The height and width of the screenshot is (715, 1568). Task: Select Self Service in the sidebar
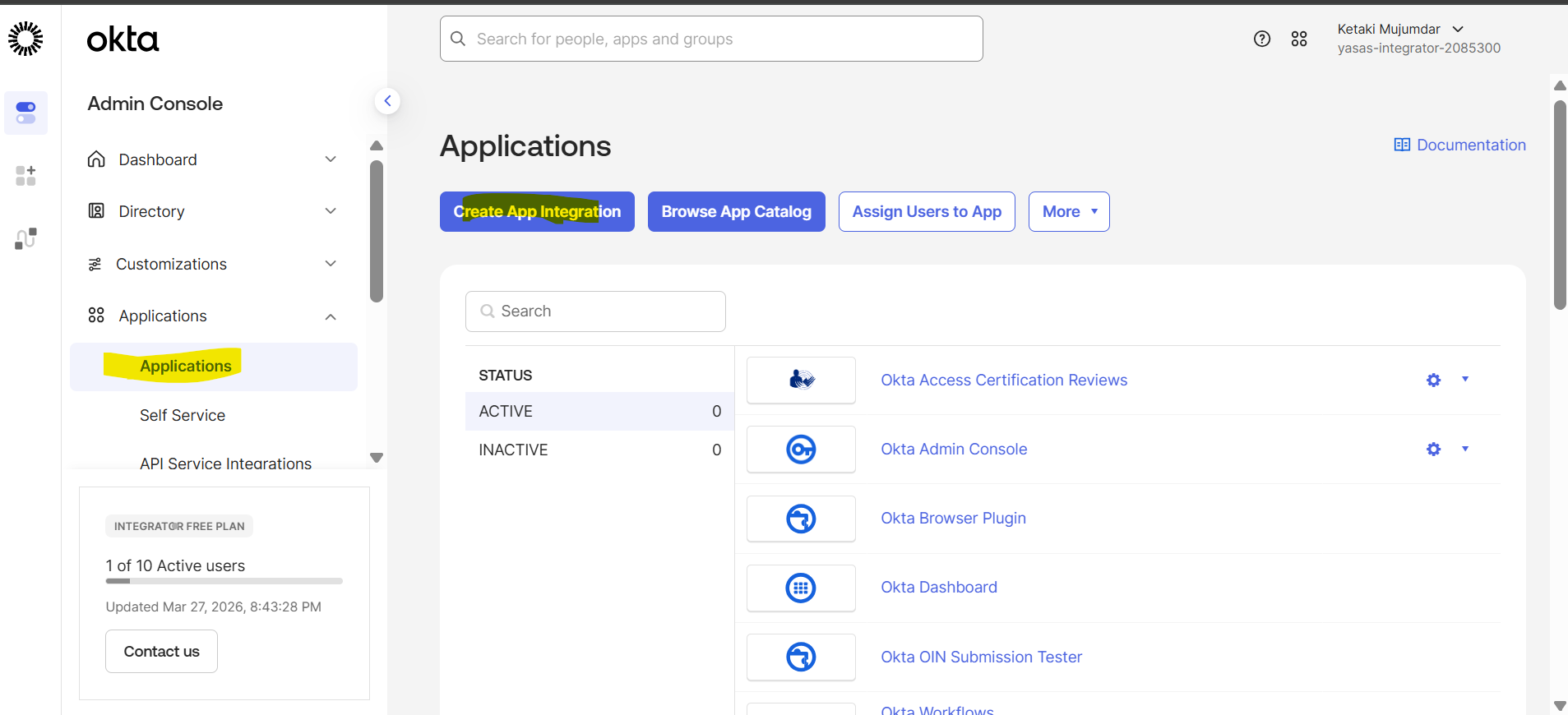coord(183,416)
